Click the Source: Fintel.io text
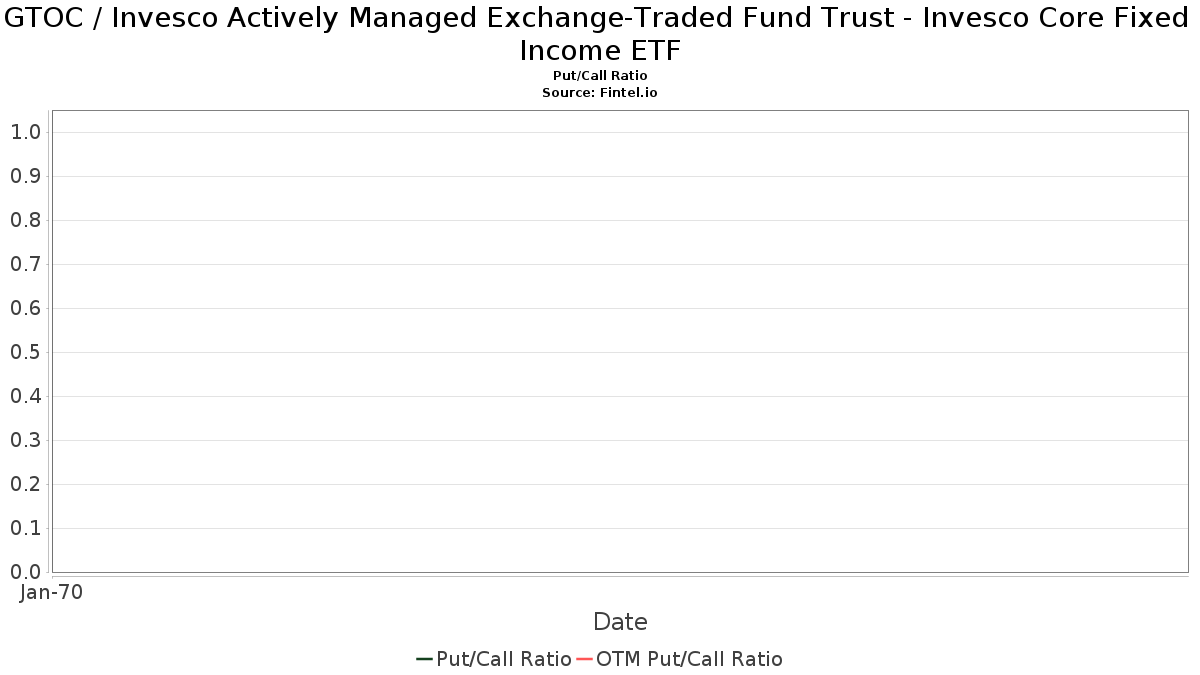The height and width of the screenshot is (675, 1200). pyautogui.click(x=600, y=92)
